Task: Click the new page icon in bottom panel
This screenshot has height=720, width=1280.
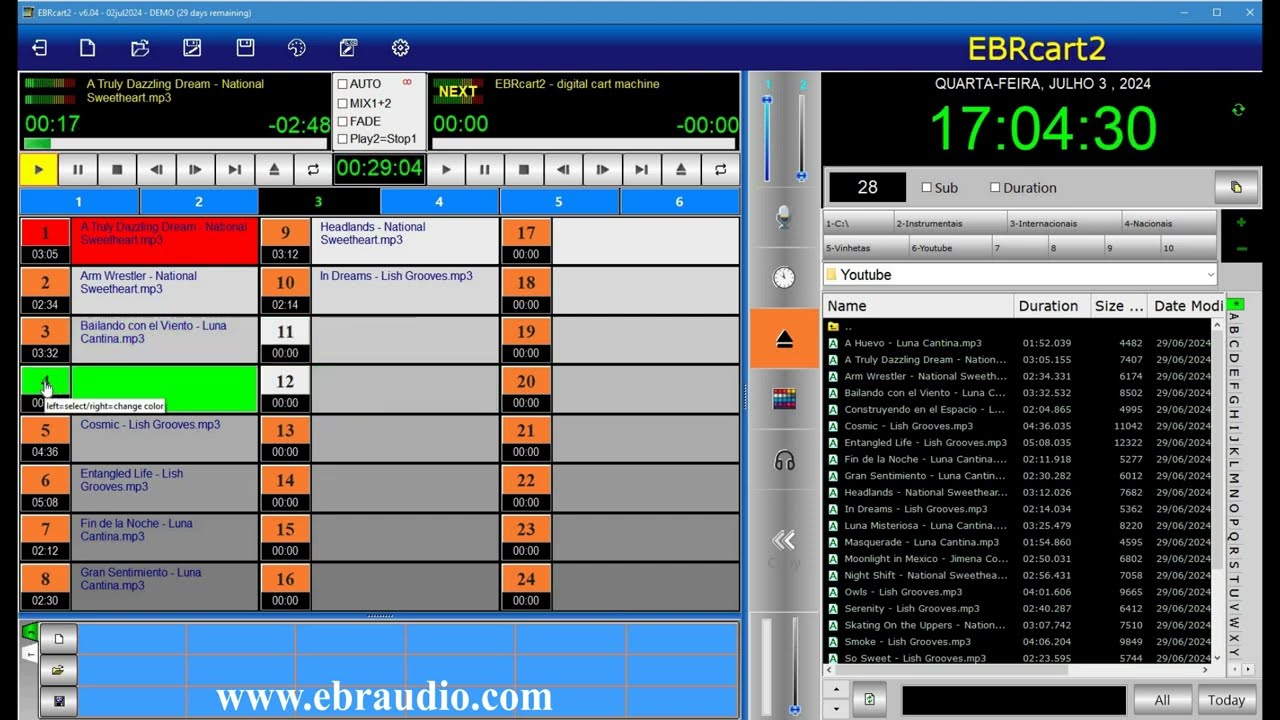Action: 59,638
